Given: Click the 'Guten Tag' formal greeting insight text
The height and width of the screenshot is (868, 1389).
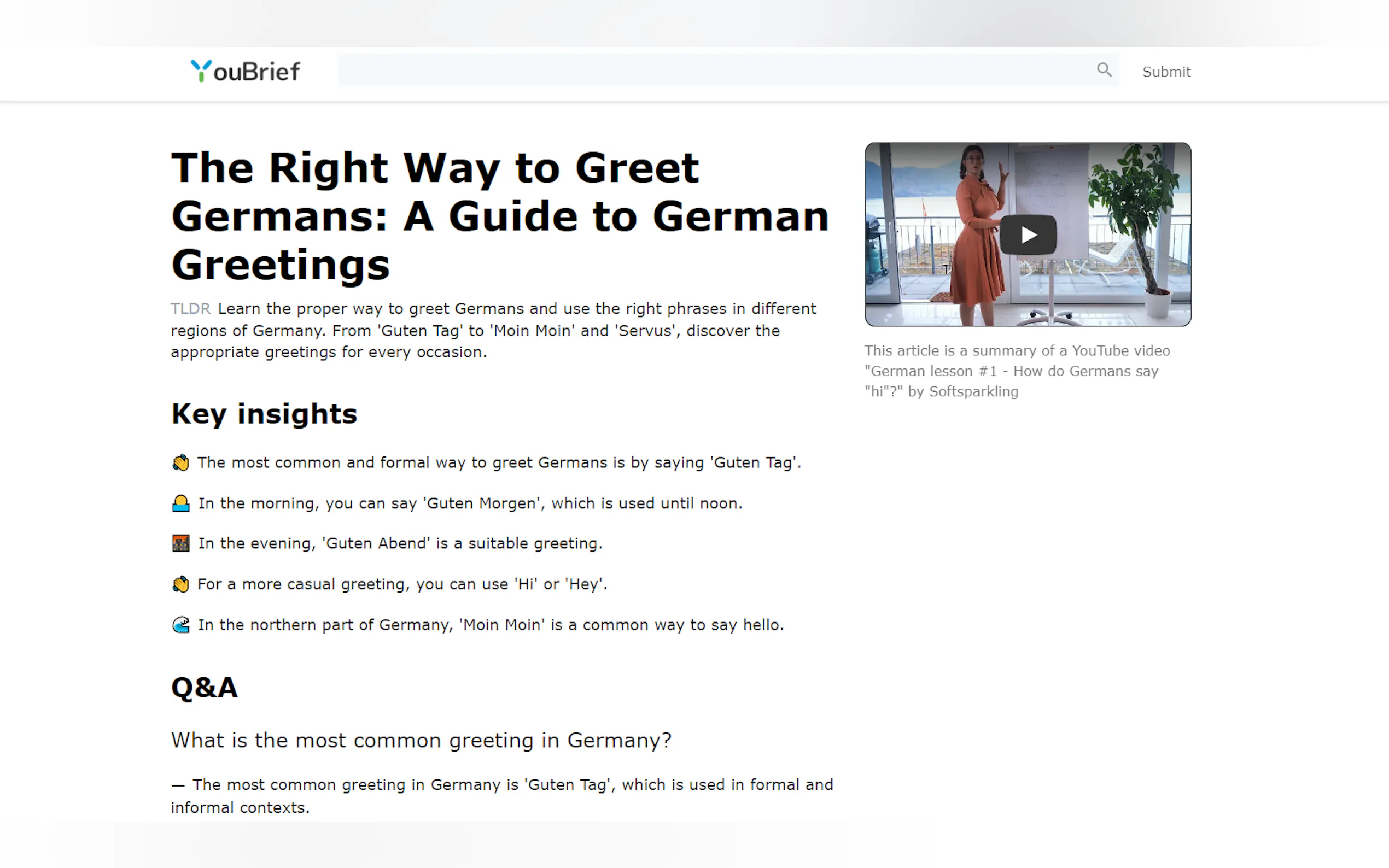Looking at the screenshot, I should pyautogui.click(x=498, y=463).
